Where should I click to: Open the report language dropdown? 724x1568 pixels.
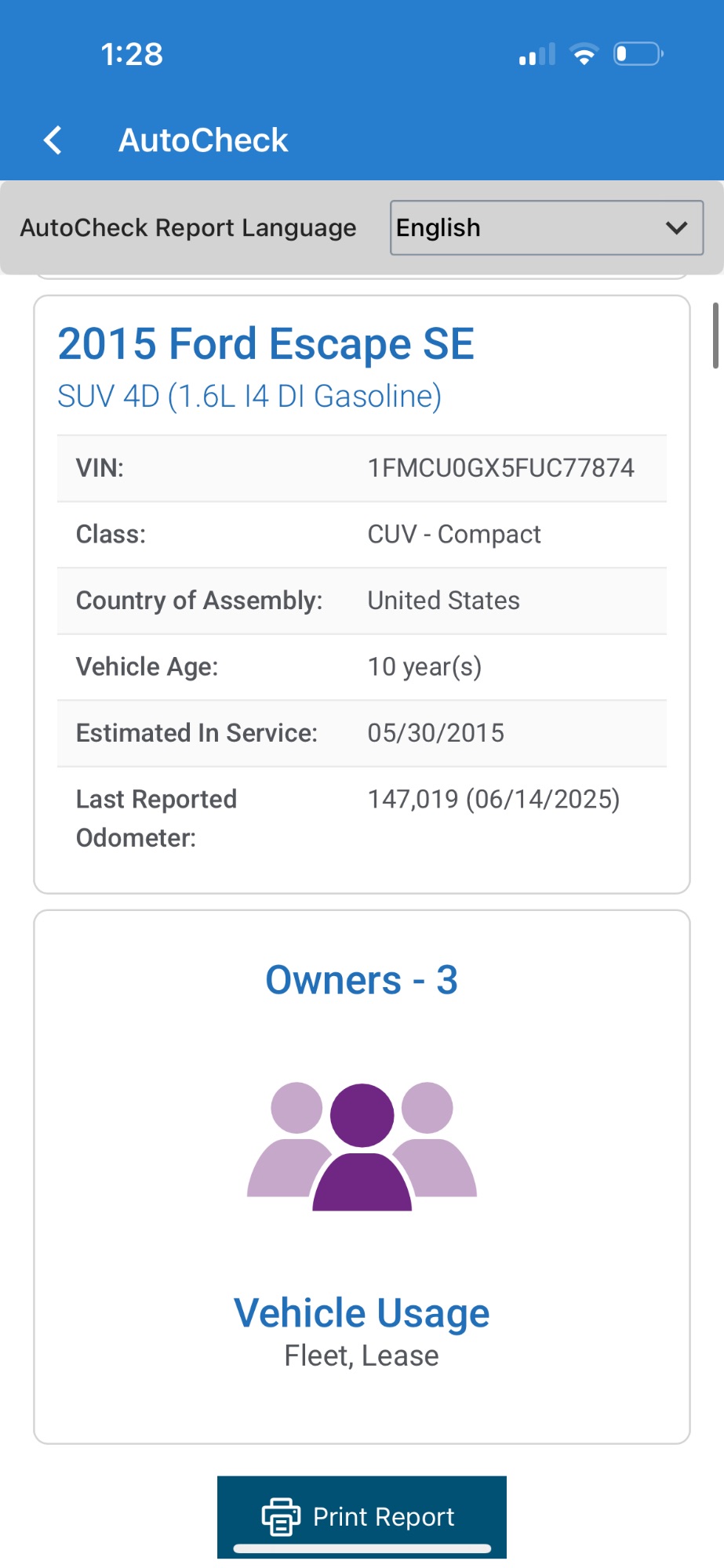click(546, 227)
